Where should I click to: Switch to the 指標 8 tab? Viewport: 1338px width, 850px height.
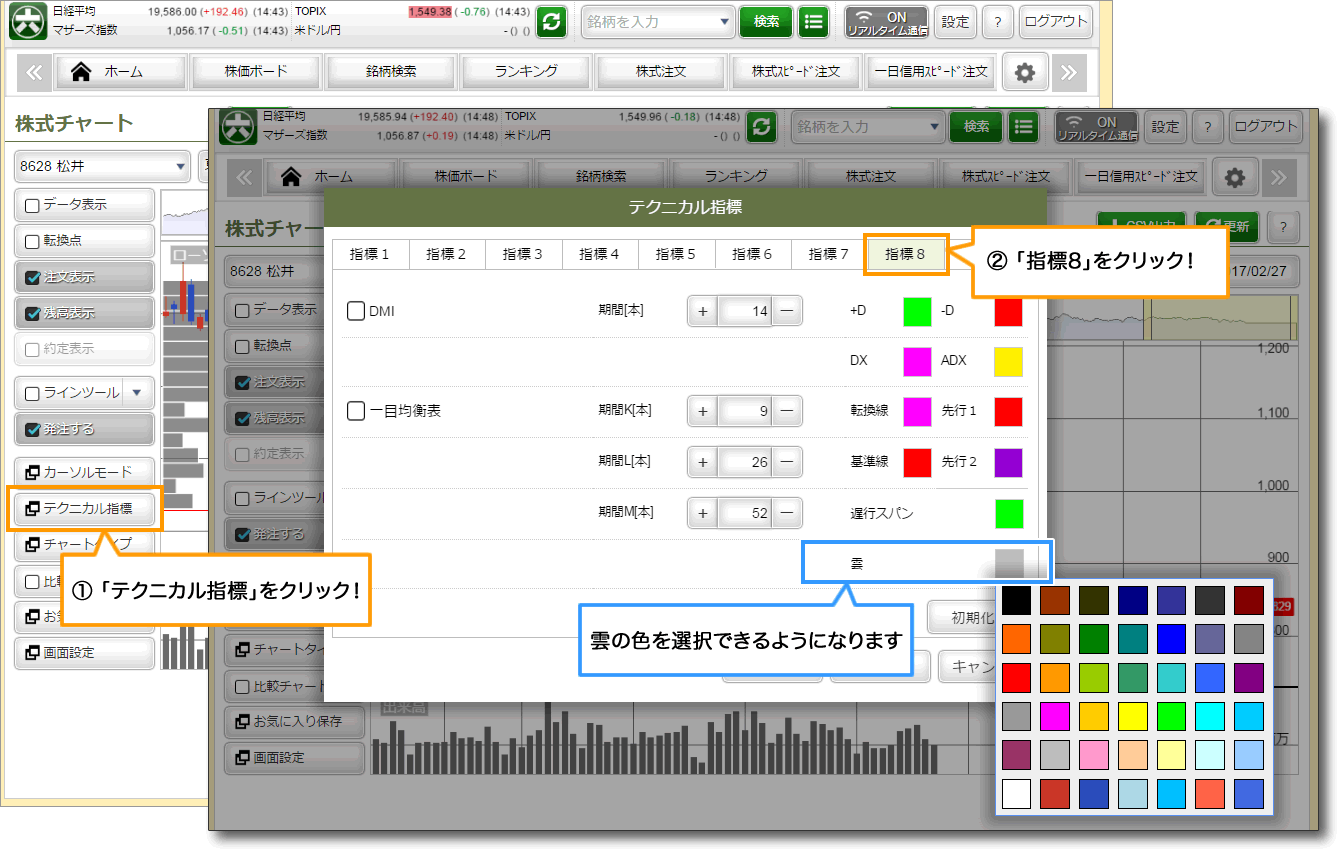905,254
